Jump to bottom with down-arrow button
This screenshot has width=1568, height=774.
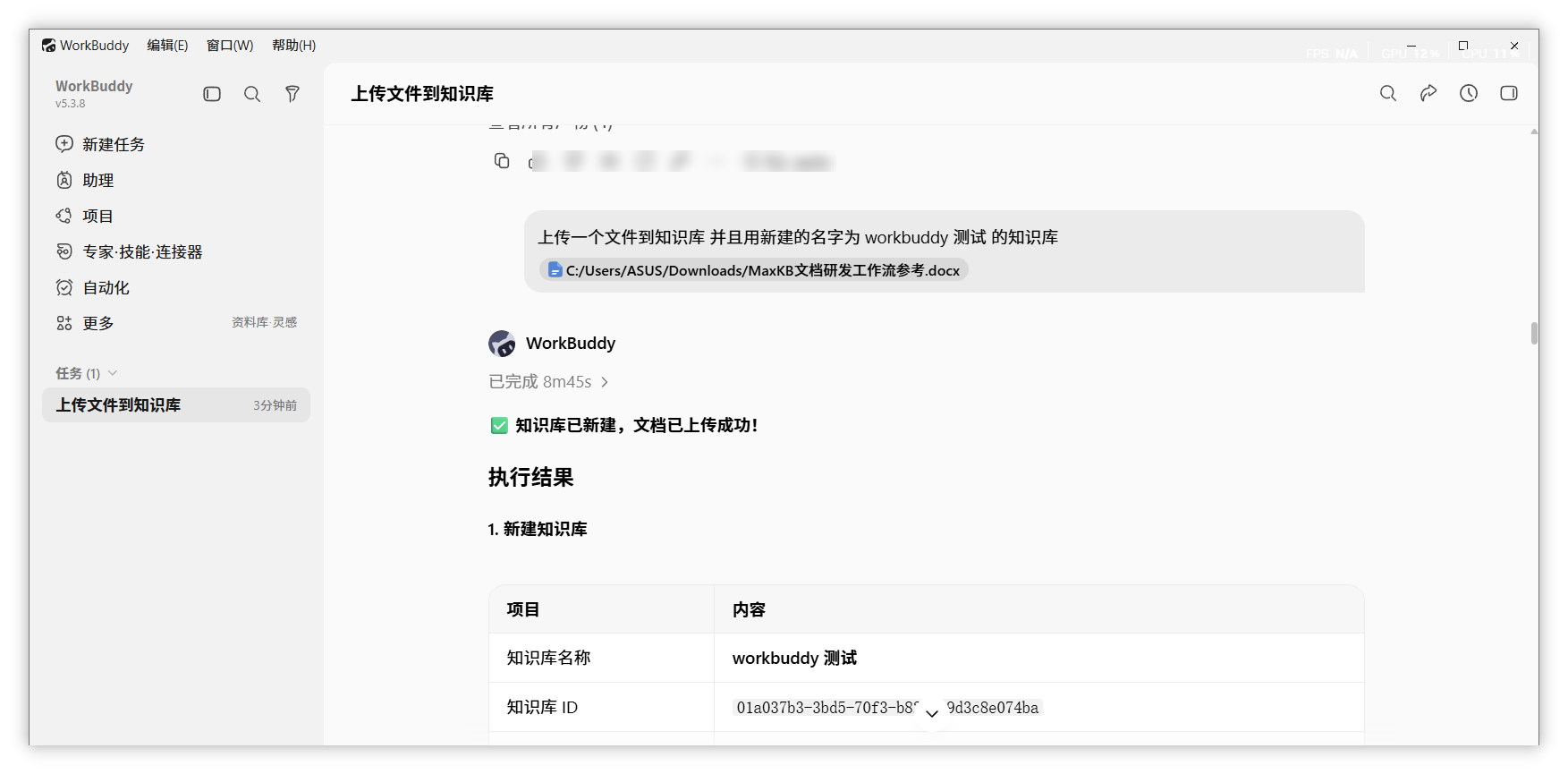[932, 713]
